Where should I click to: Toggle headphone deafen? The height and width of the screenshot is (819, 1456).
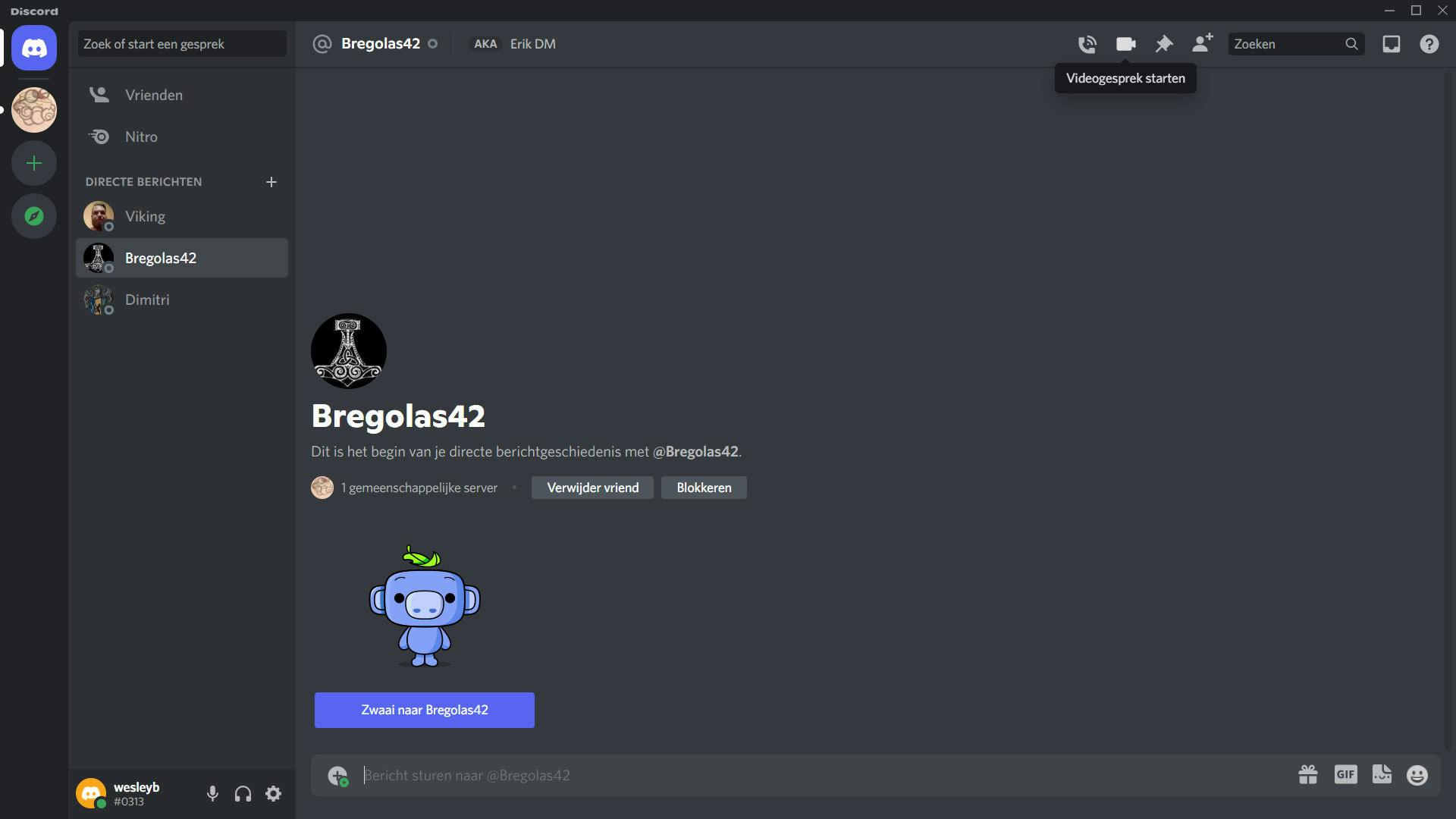[x=243, y=793]
